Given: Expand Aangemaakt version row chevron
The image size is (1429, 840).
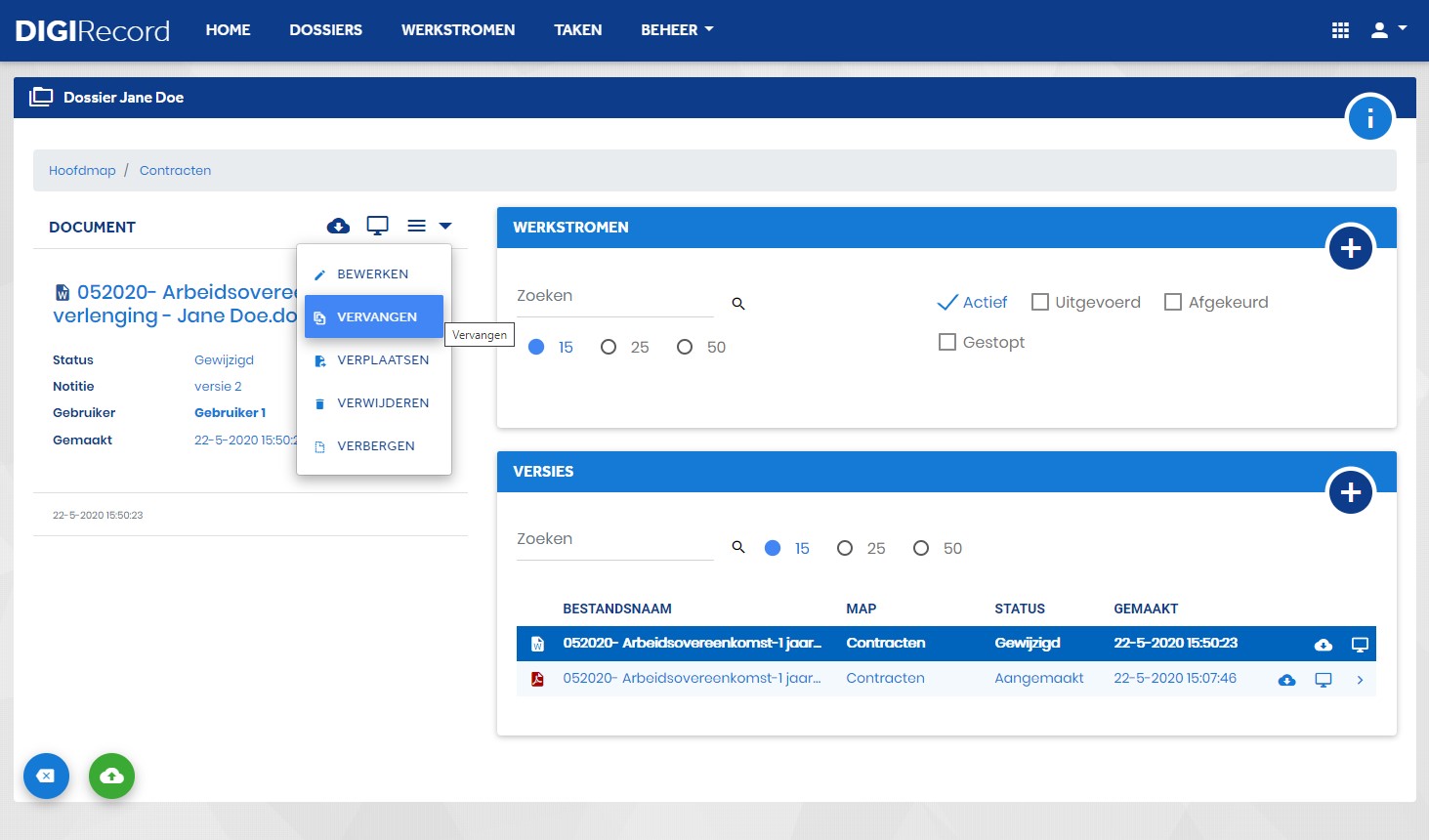Looking at the screenshot, I should point(1360,680).
